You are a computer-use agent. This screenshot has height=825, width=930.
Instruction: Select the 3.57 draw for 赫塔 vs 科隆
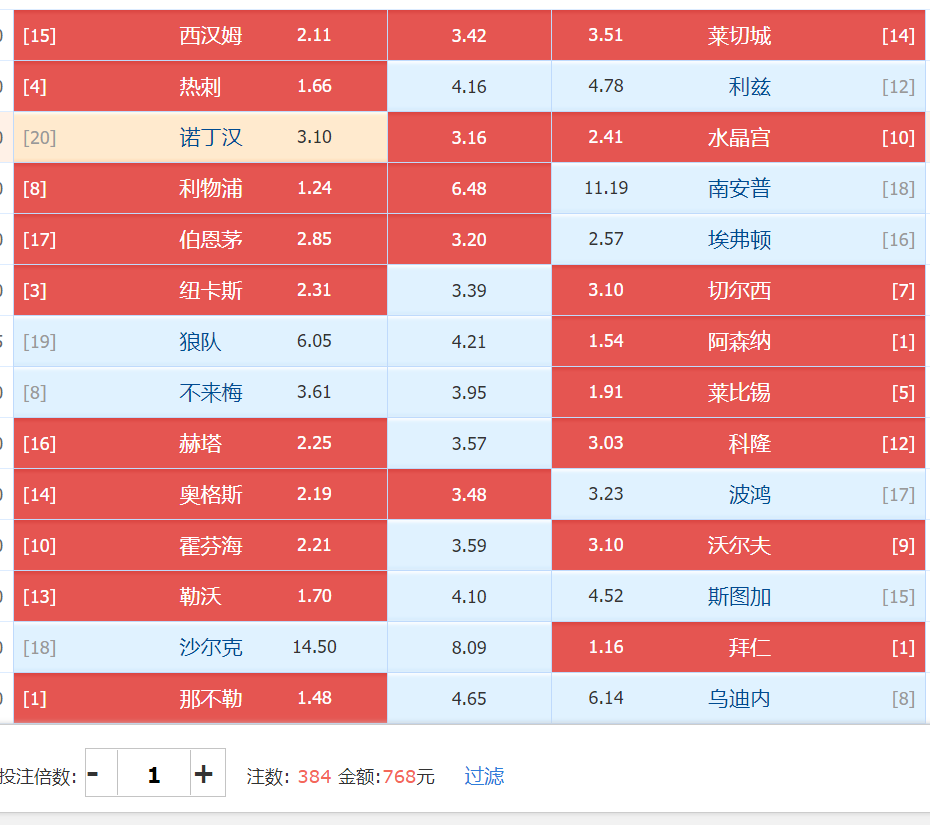pyautogui.click(x=469, y=444)
